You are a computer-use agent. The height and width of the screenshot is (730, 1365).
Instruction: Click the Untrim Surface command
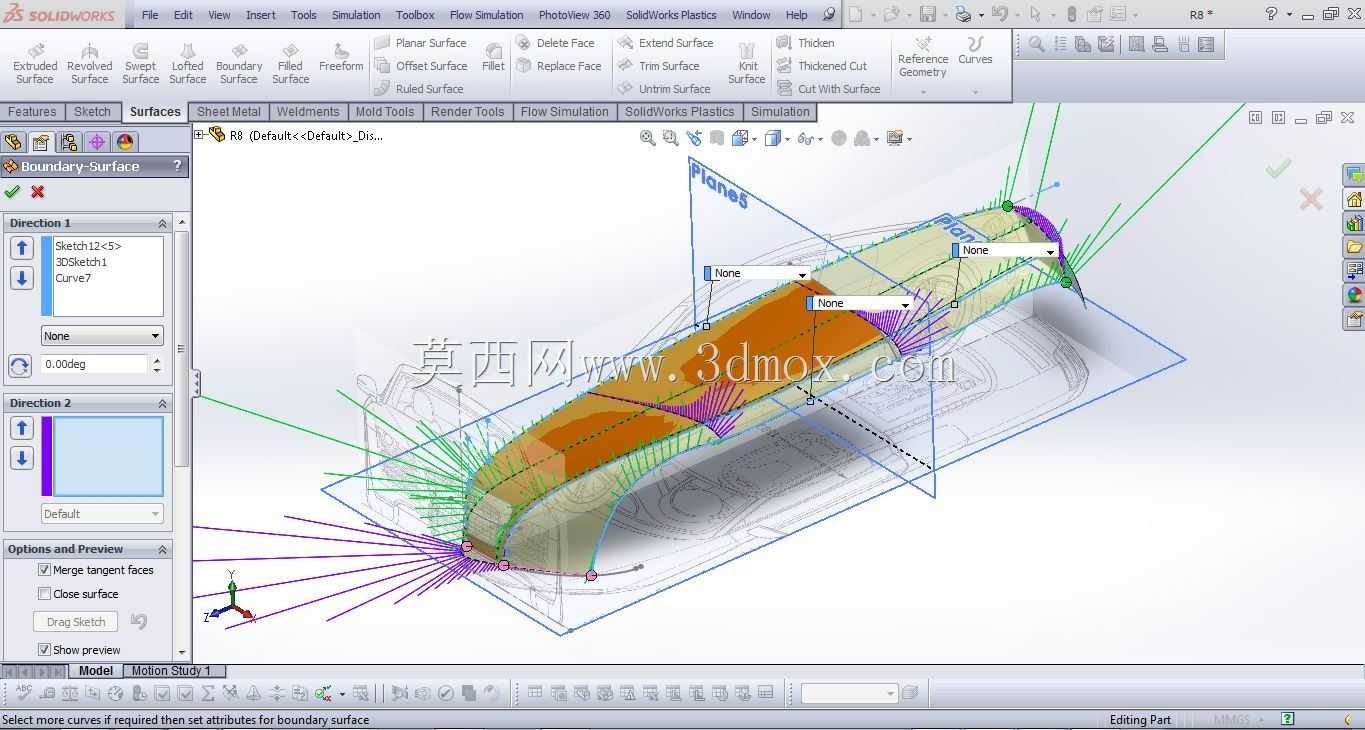(x=664, y=89)
